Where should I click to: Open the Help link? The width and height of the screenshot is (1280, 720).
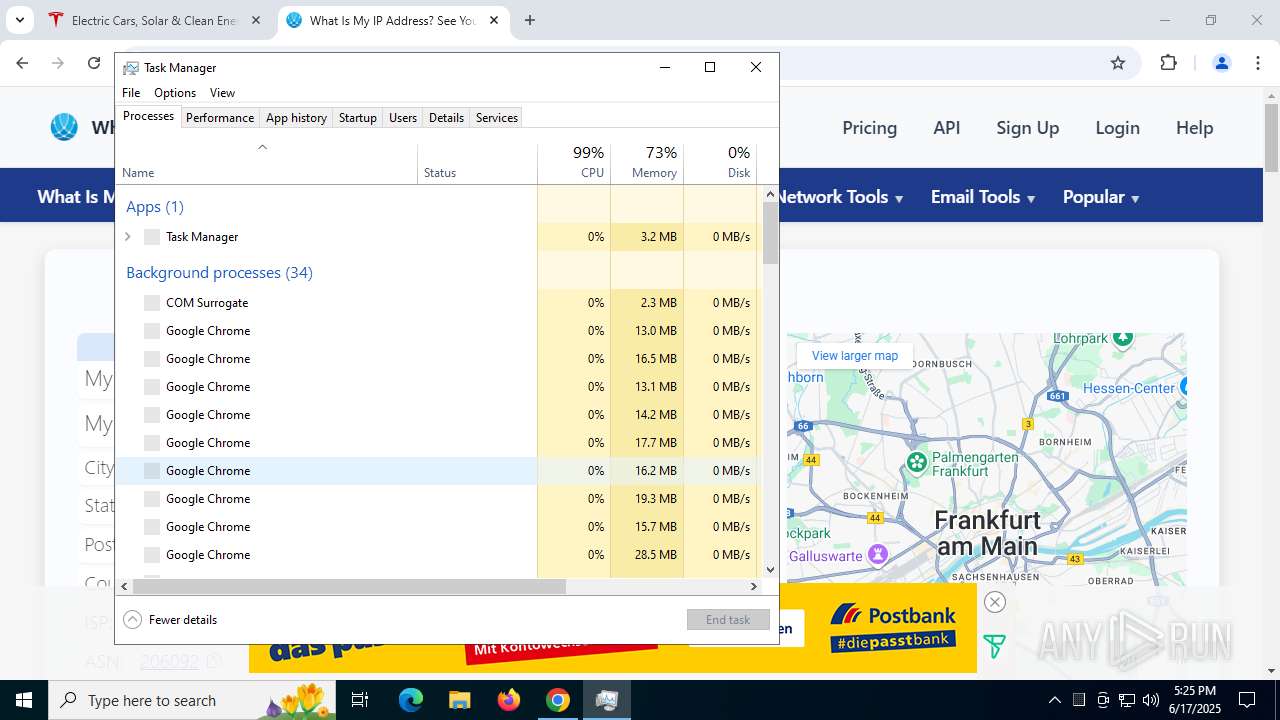(1194, 128)
